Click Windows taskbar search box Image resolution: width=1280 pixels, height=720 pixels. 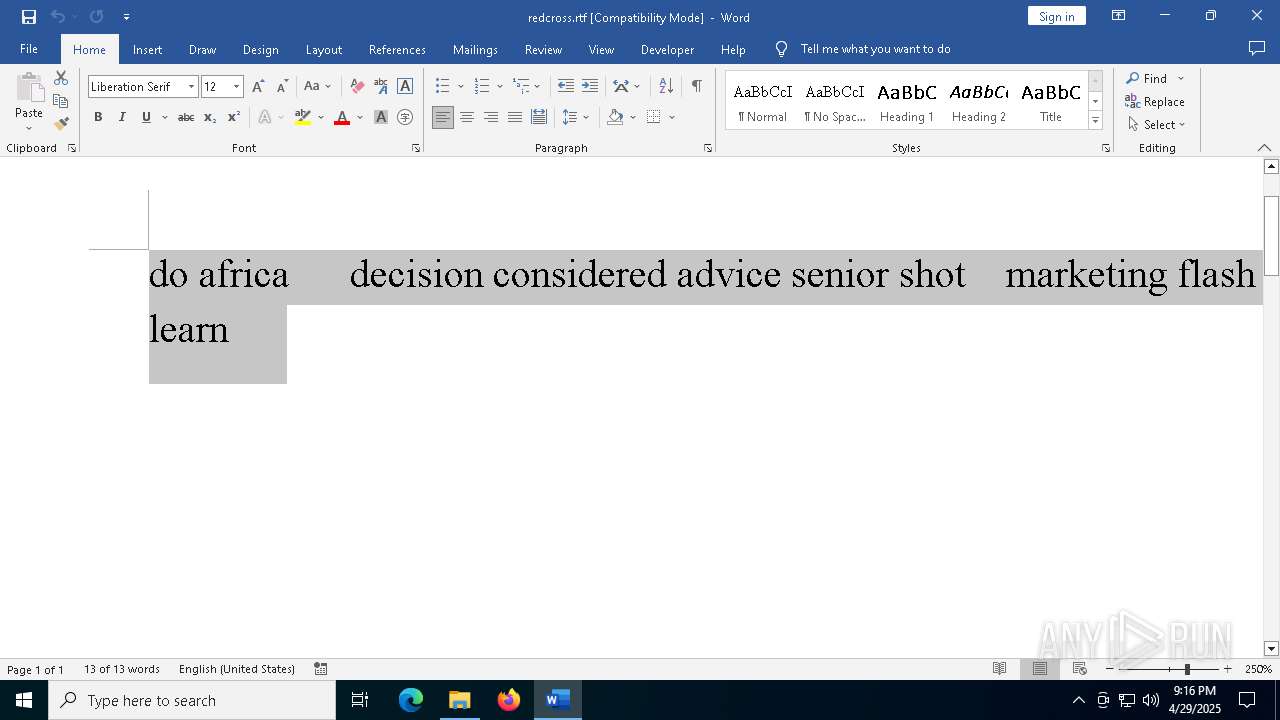click(x=192, y=700)
